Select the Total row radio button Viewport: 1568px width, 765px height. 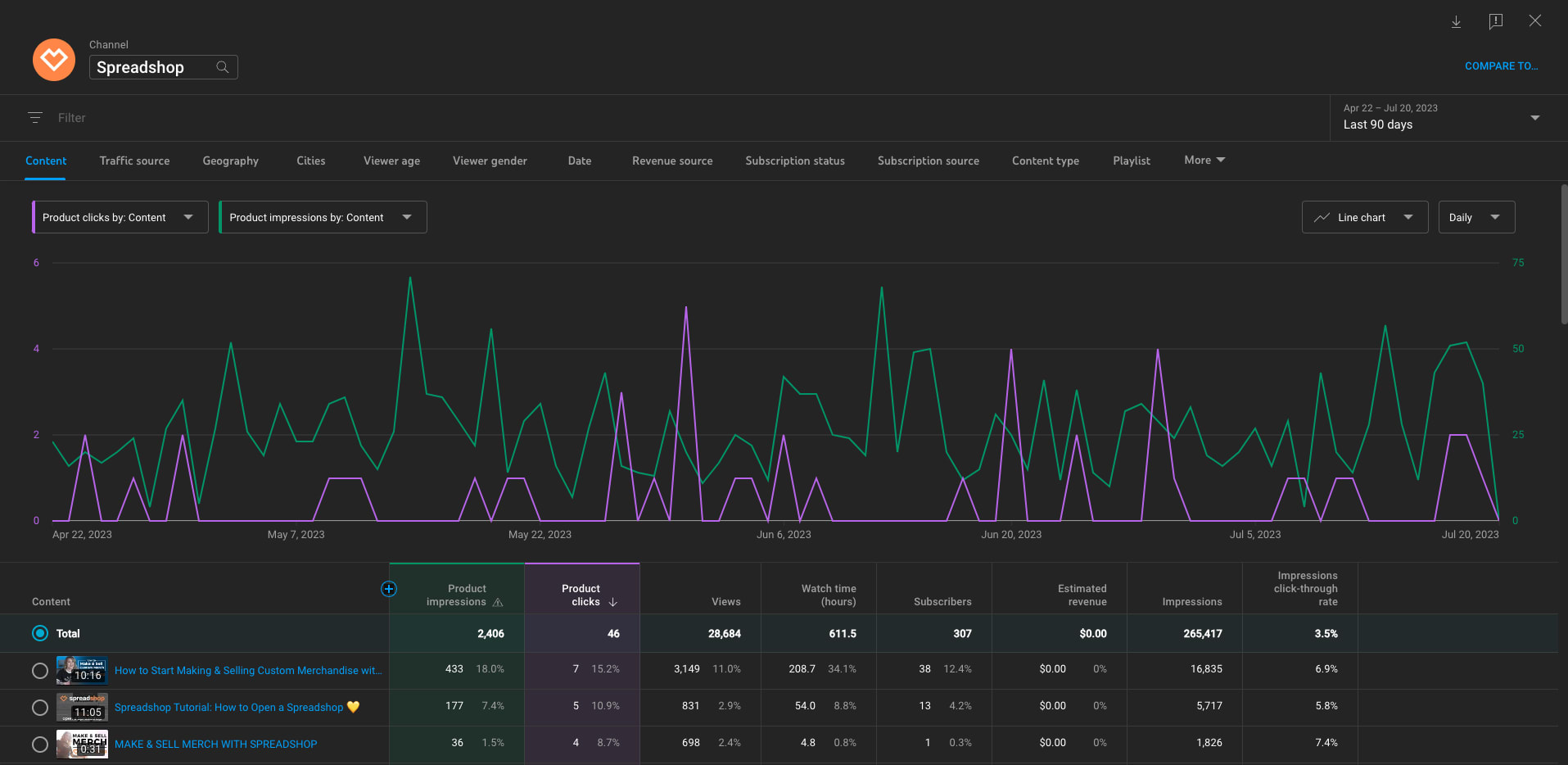40,633
